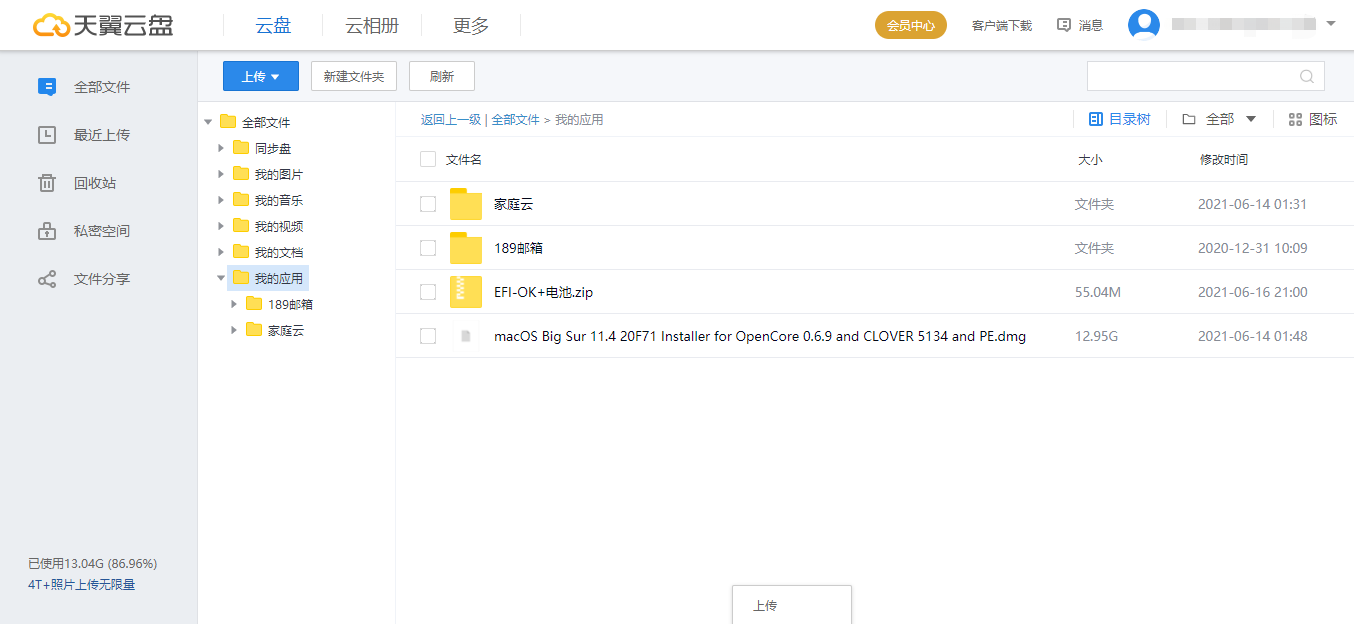Open the 家庭云 folder name
The width and height of the screenshot is (1354, 624).
click(x=514, y=204)
